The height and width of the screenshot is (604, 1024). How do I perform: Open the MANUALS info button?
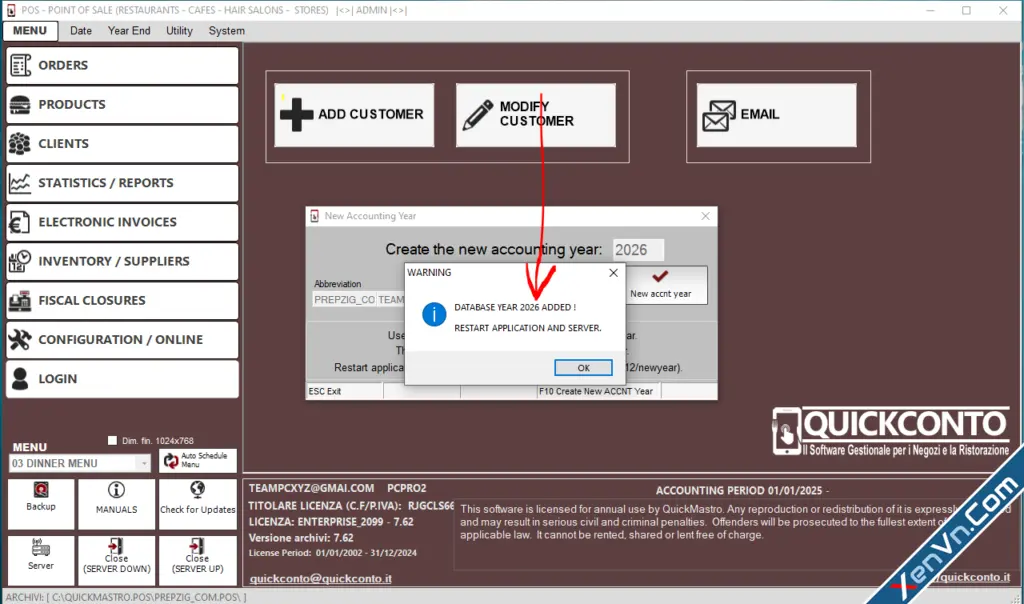pyautogui.click(x=116, y=504)
